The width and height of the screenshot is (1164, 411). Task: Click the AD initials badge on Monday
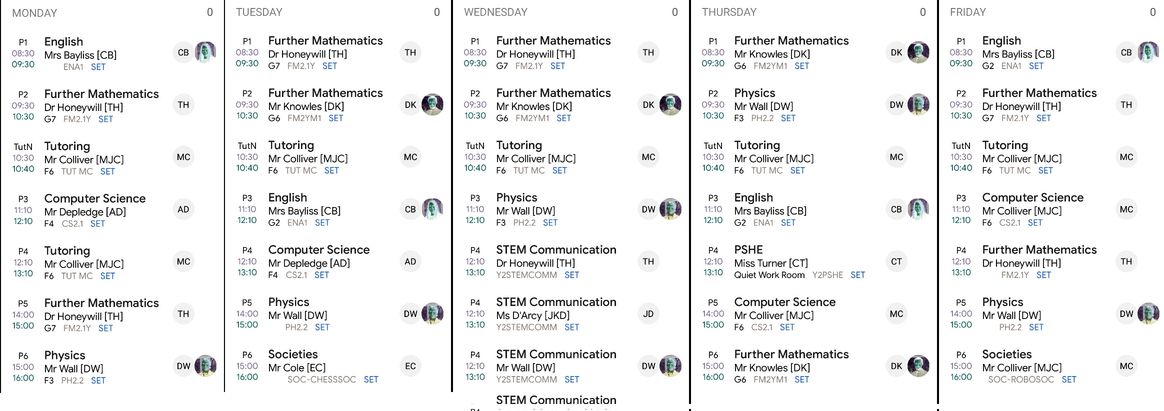183,210
